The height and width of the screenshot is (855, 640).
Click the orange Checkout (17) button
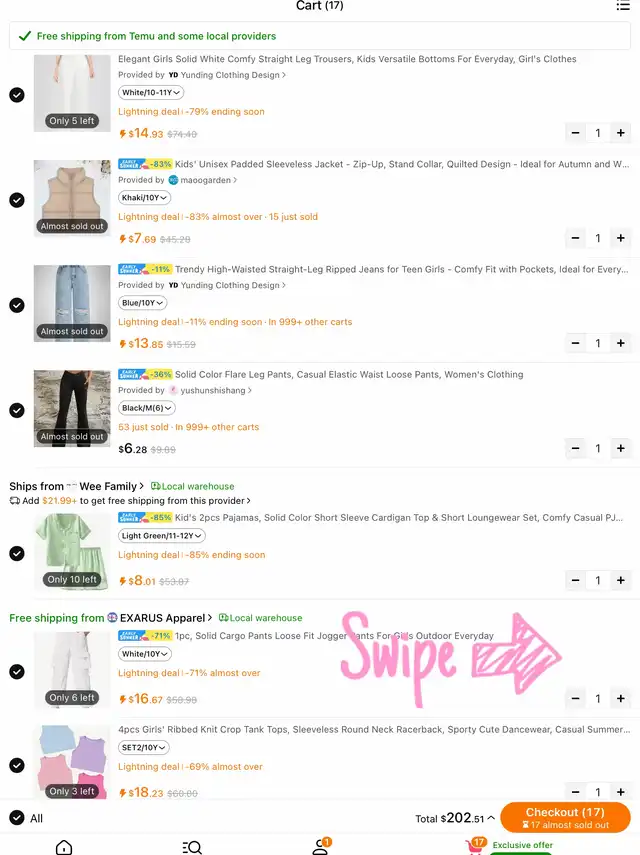tap(565, 817)
